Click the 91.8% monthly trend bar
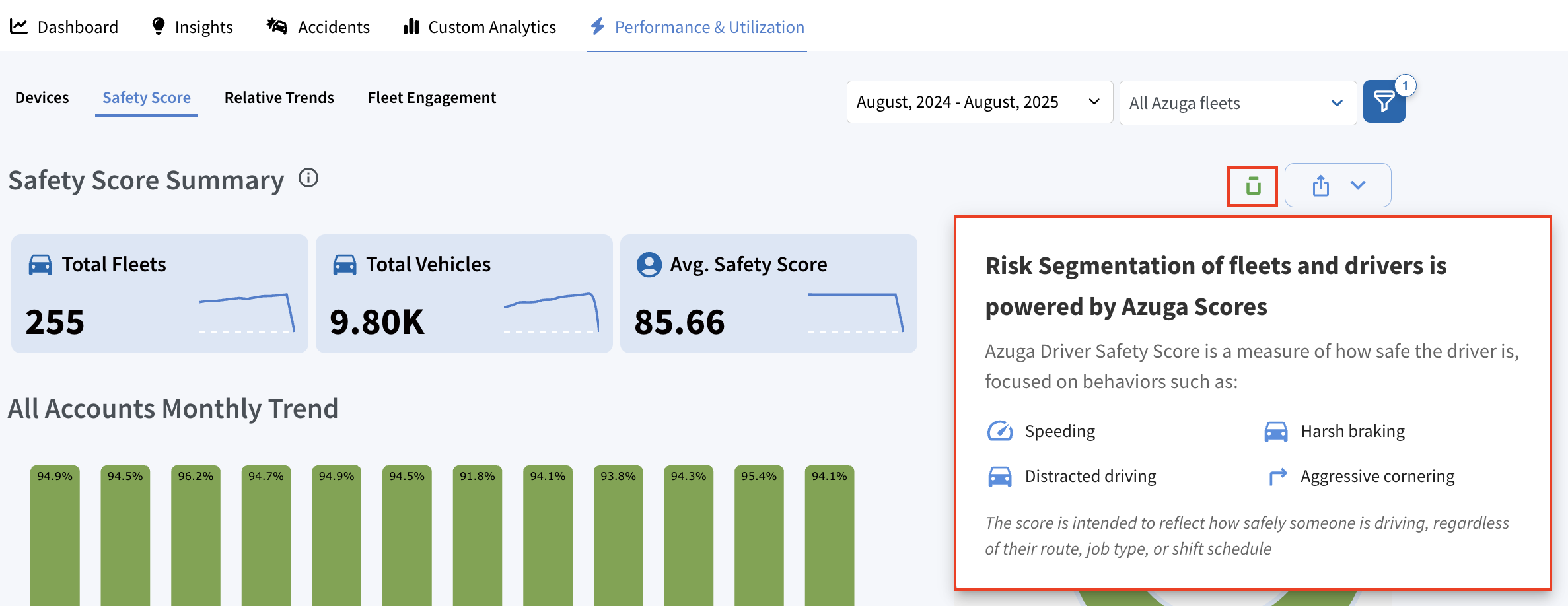Image resolution: width=1568 pixels, height=606 pixels. pos(478,535)
